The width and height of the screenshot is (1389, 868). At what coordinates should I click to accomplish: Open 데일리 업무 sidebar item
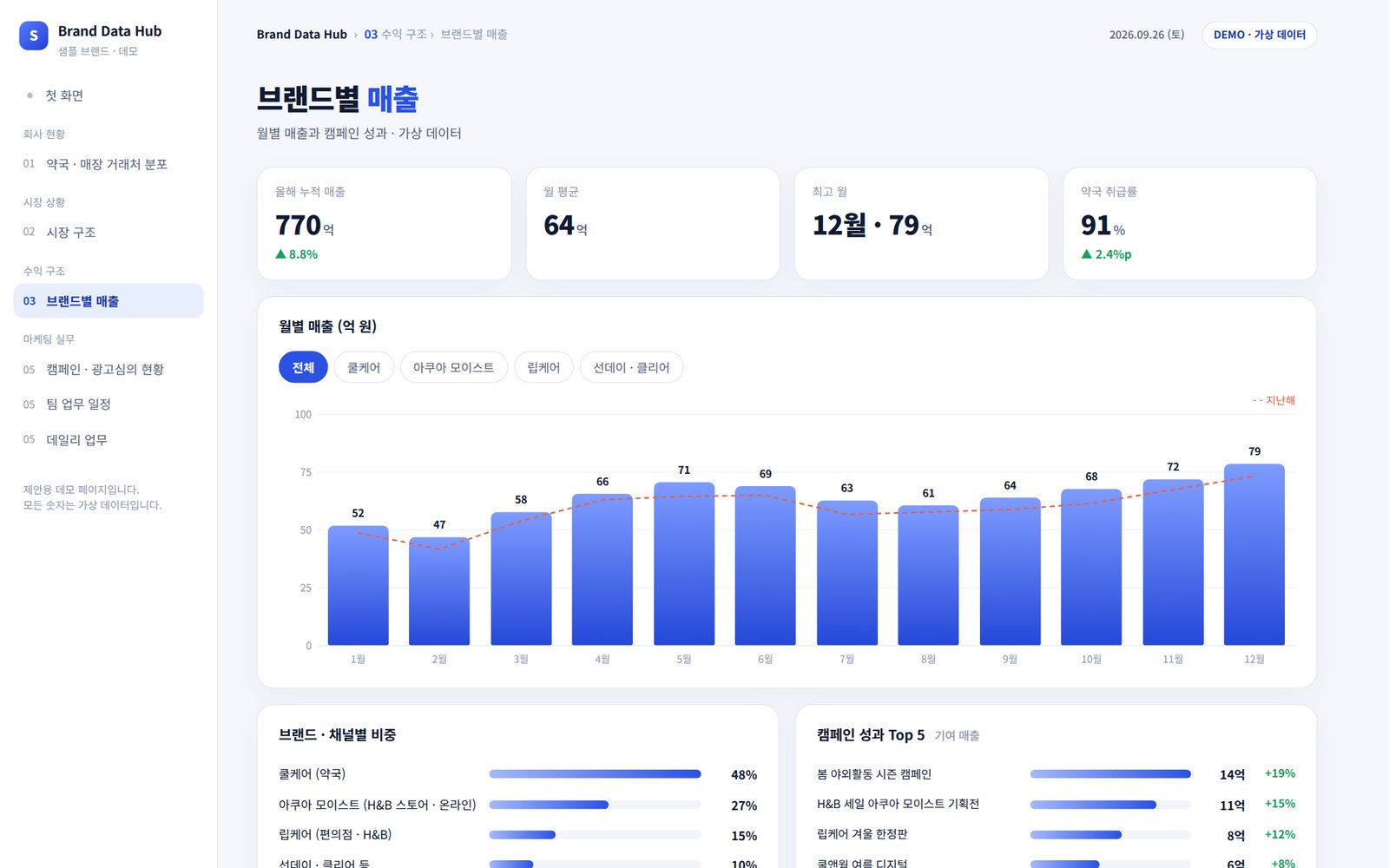(109, 440)
